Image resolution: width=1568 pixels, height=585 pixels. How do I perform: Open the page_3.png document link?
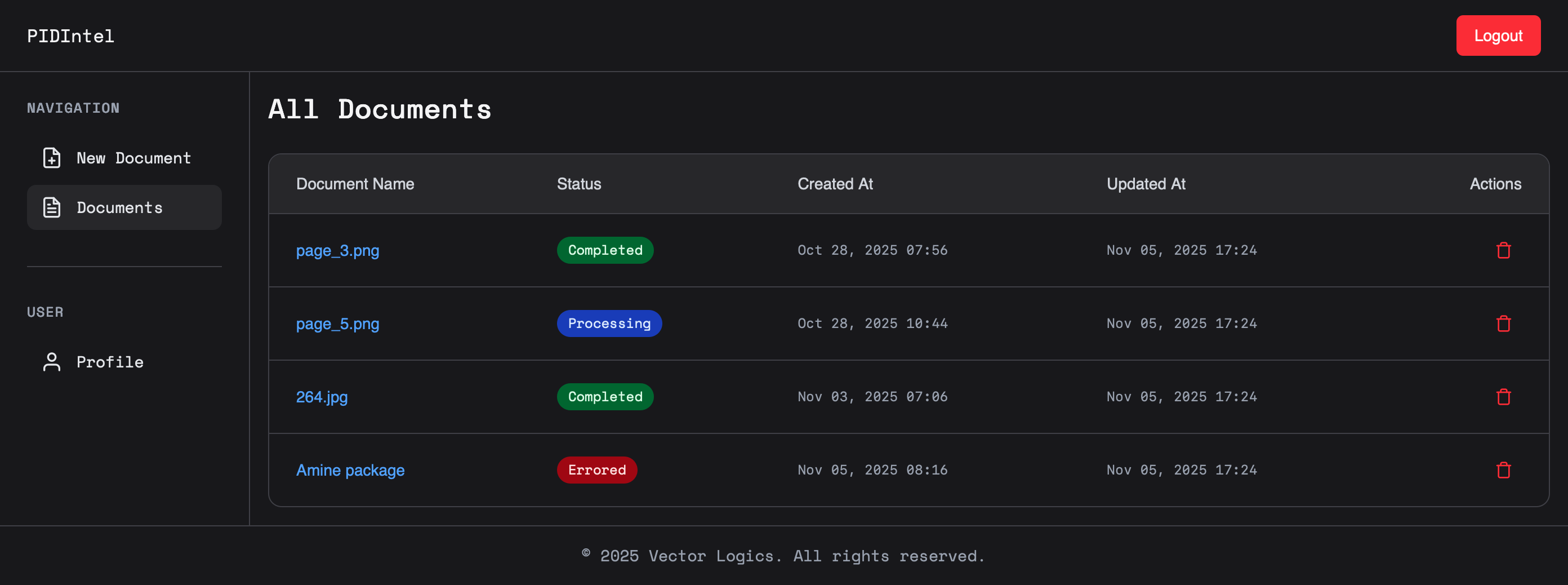click(x=337, y=250)
